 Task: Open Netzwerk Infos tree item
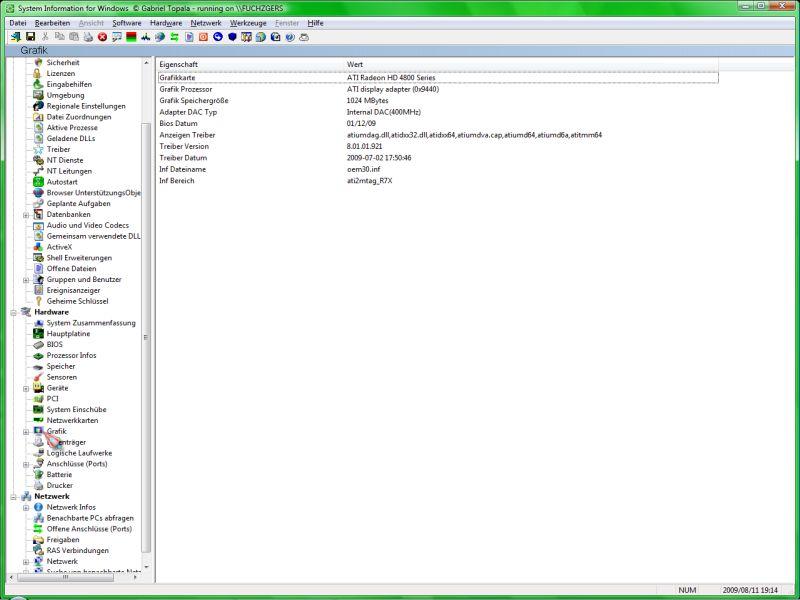click(x=71, y=507)
